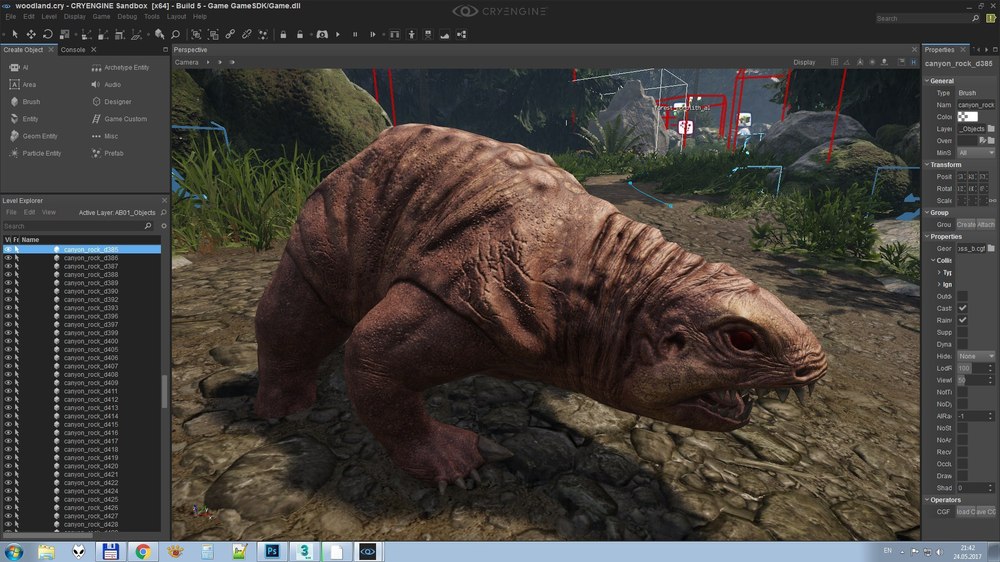Select the arrow selection tool in toolbar
Image resolution: width=1000 pixels, height=562 pixels.
tap(15, 34)
